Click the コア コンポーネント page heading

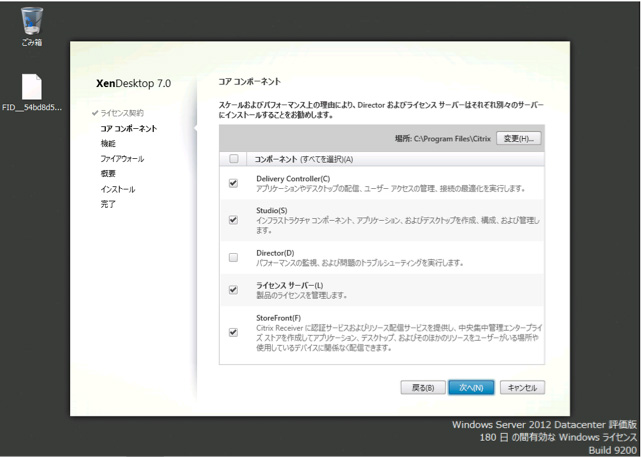249,81
